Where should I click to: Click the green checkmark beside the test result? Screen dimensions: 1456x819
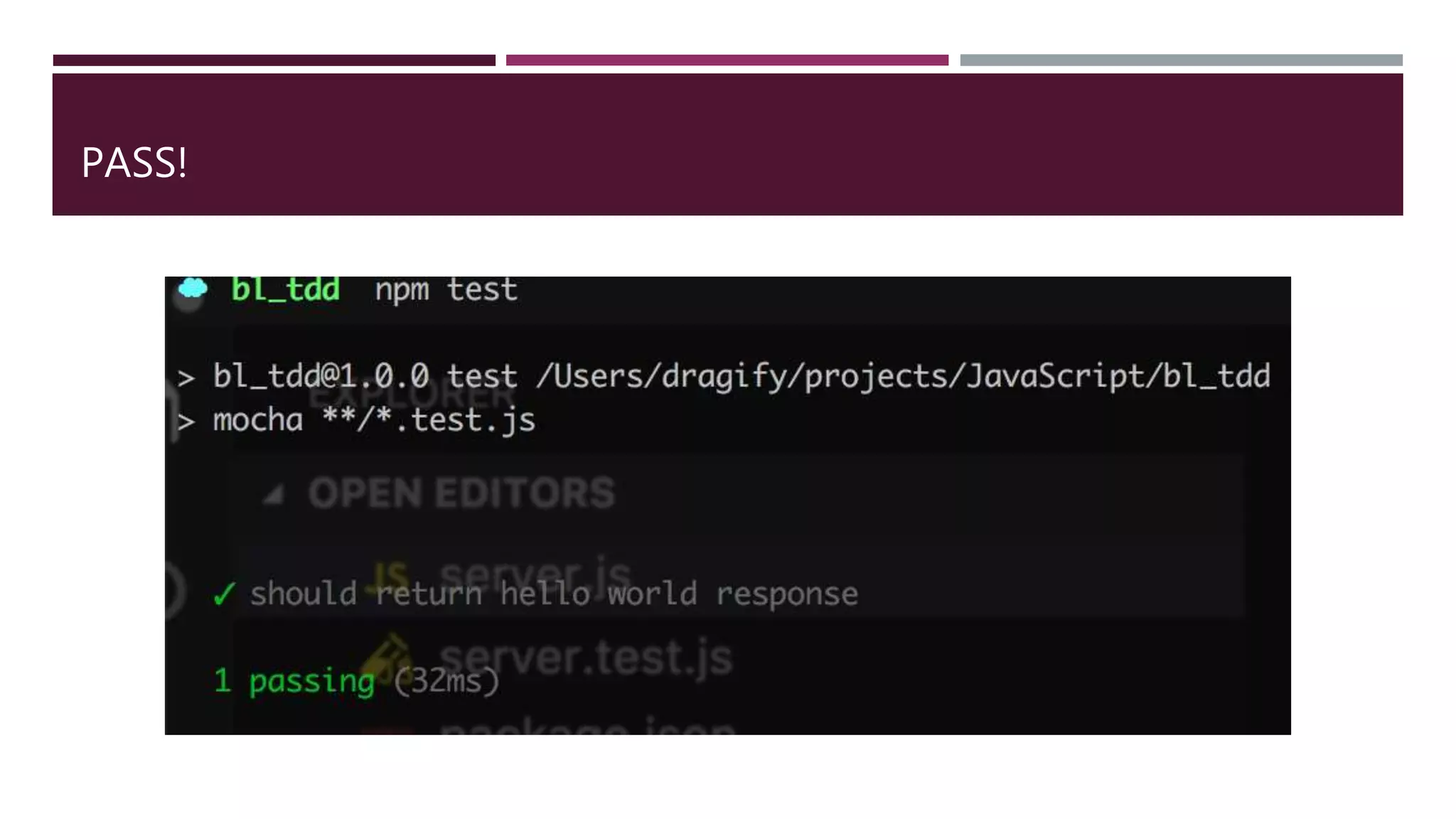(x=224, y=593)
